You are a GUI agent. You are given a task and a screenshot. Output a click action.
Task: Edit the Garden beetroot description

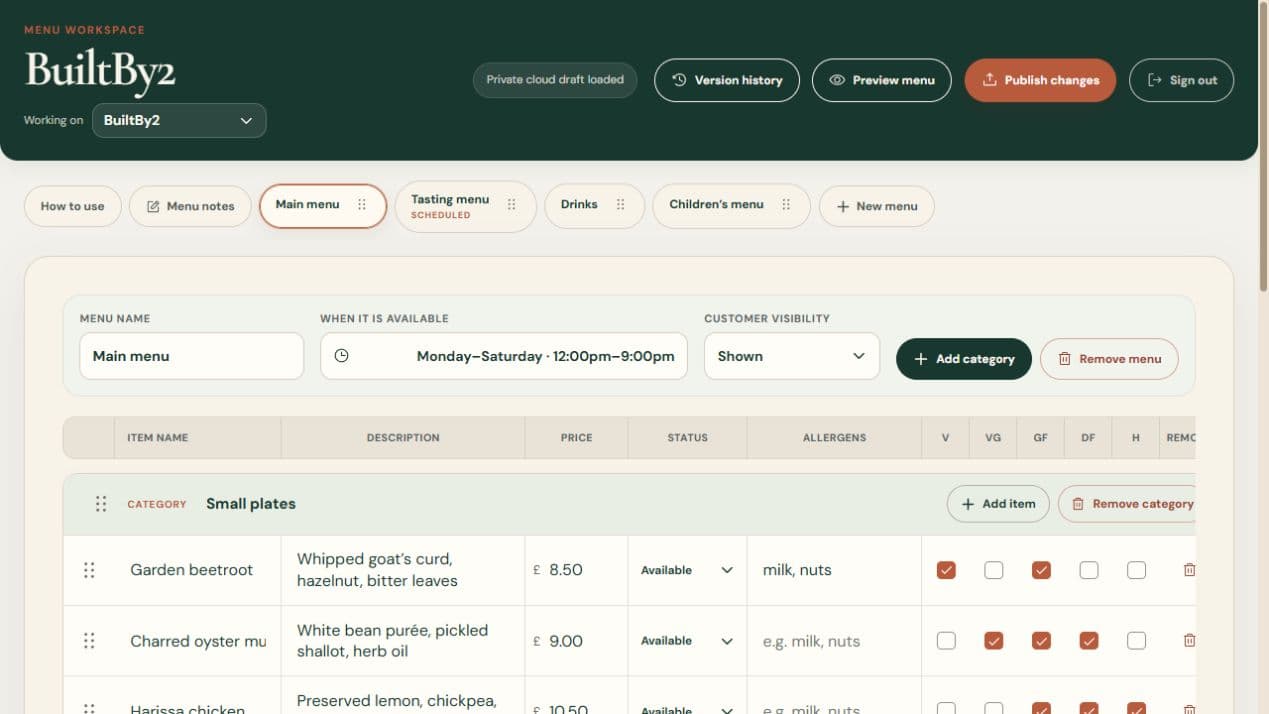(x=402, y=570)
